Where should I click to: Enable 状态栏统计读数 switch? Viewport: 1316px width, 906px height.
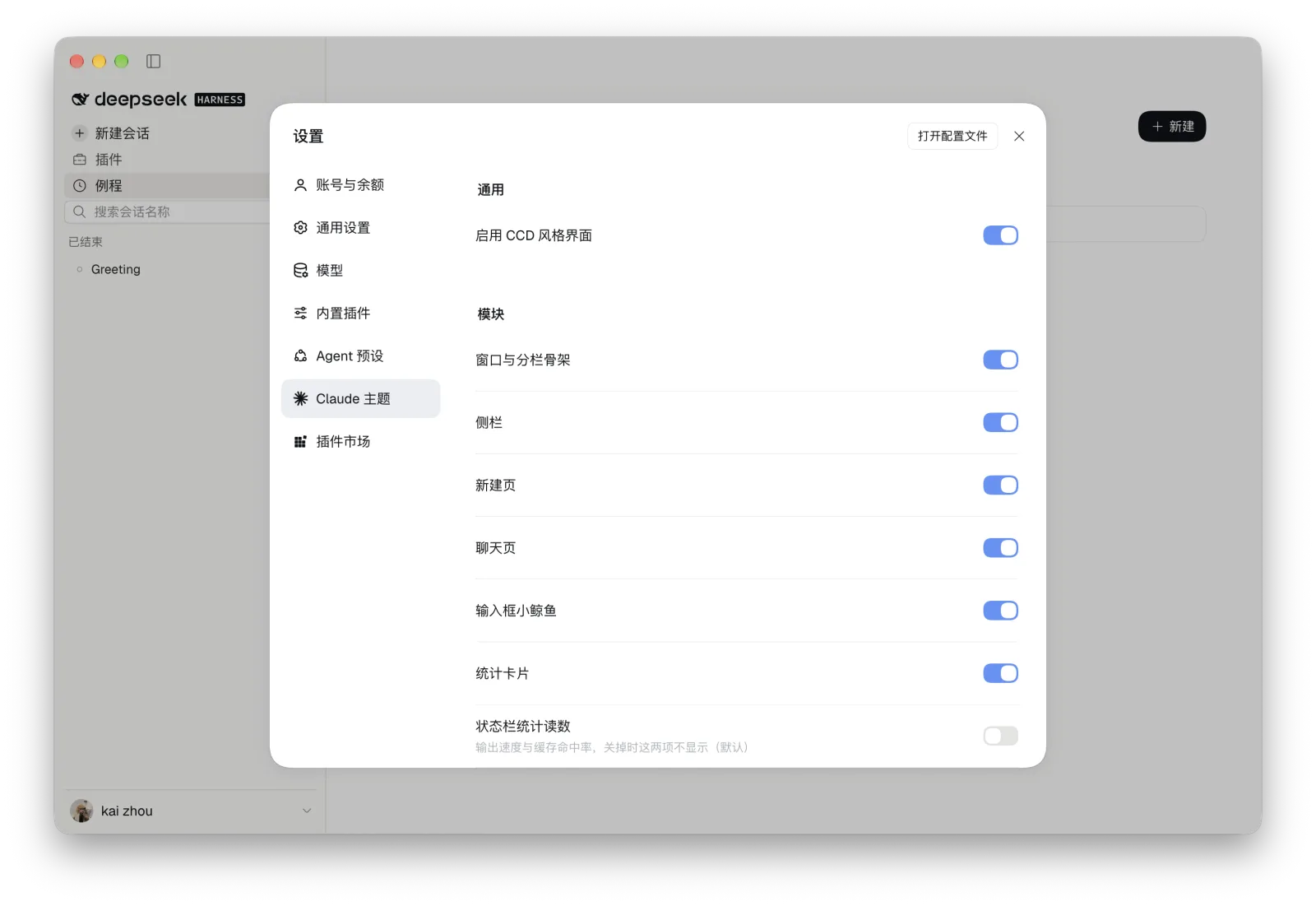[1000, 736]
